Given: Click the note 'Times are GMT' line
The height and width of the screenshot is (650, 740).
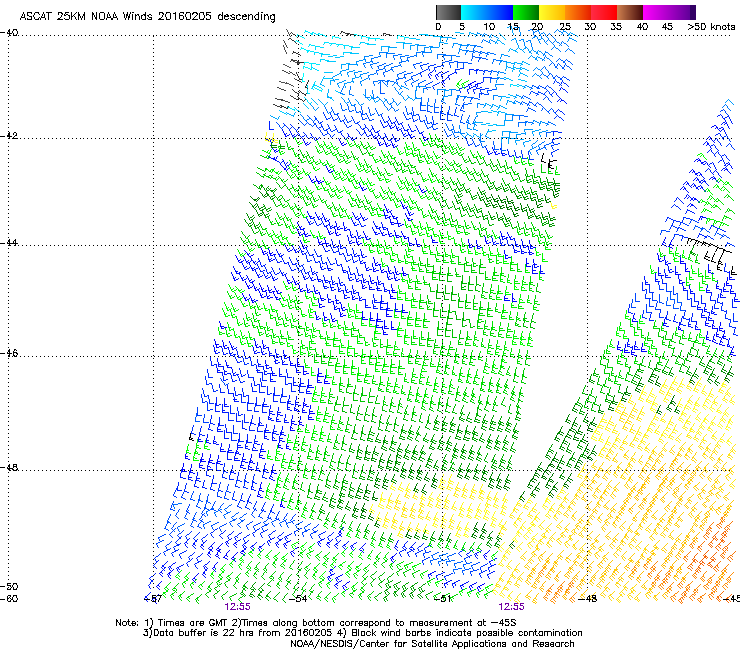Looking at the screenshot, I should [x=316, y=623].
